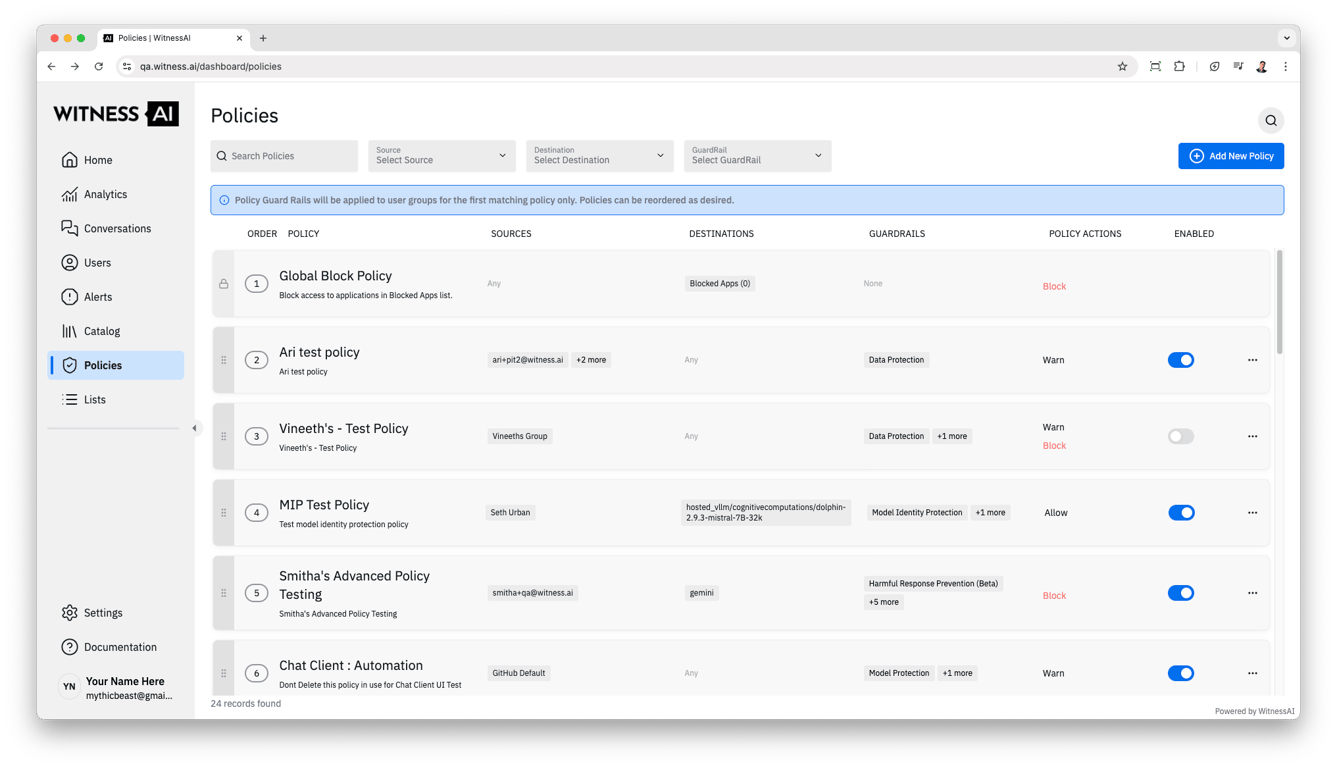
Task: Expand '+1 more' guardrails on Vineeth's - Test Policy
Action: pos(952,436)
